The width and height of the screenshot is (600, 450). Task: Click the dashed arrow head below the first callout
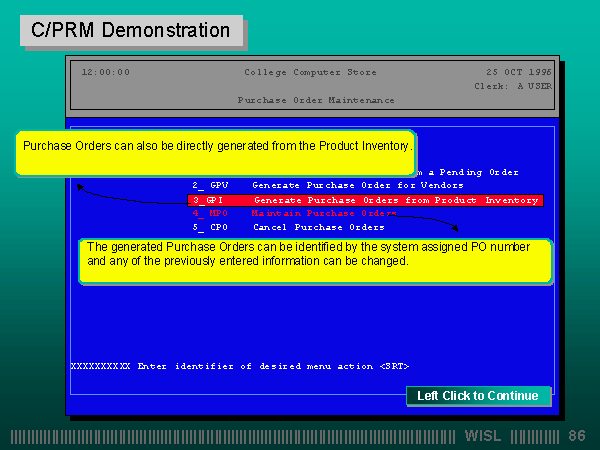click(79, 187)
